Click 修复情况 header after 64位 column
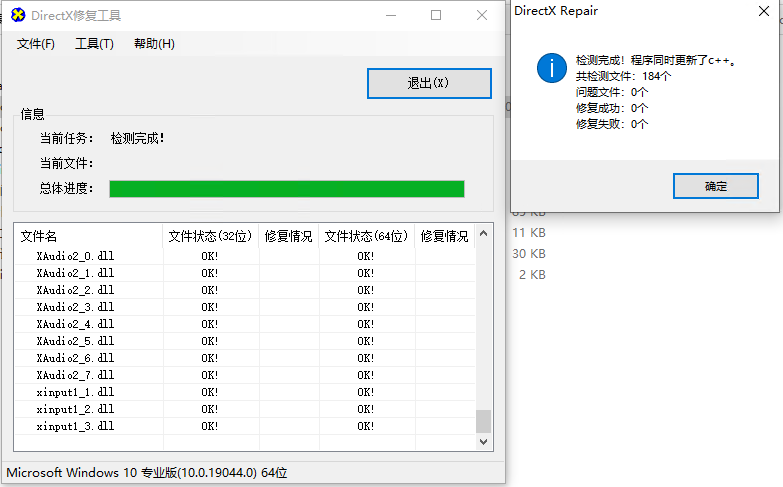Screen dimensions: 783x487 [x=444, y=236]
